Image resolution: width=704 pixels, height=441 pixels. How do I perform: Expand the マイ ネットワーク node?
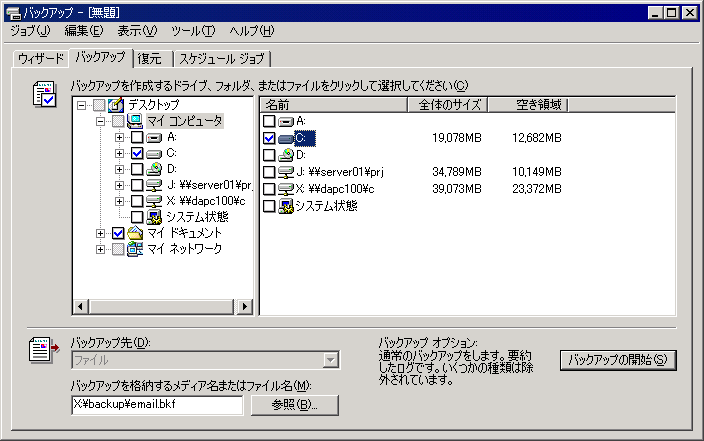point(100,249)
